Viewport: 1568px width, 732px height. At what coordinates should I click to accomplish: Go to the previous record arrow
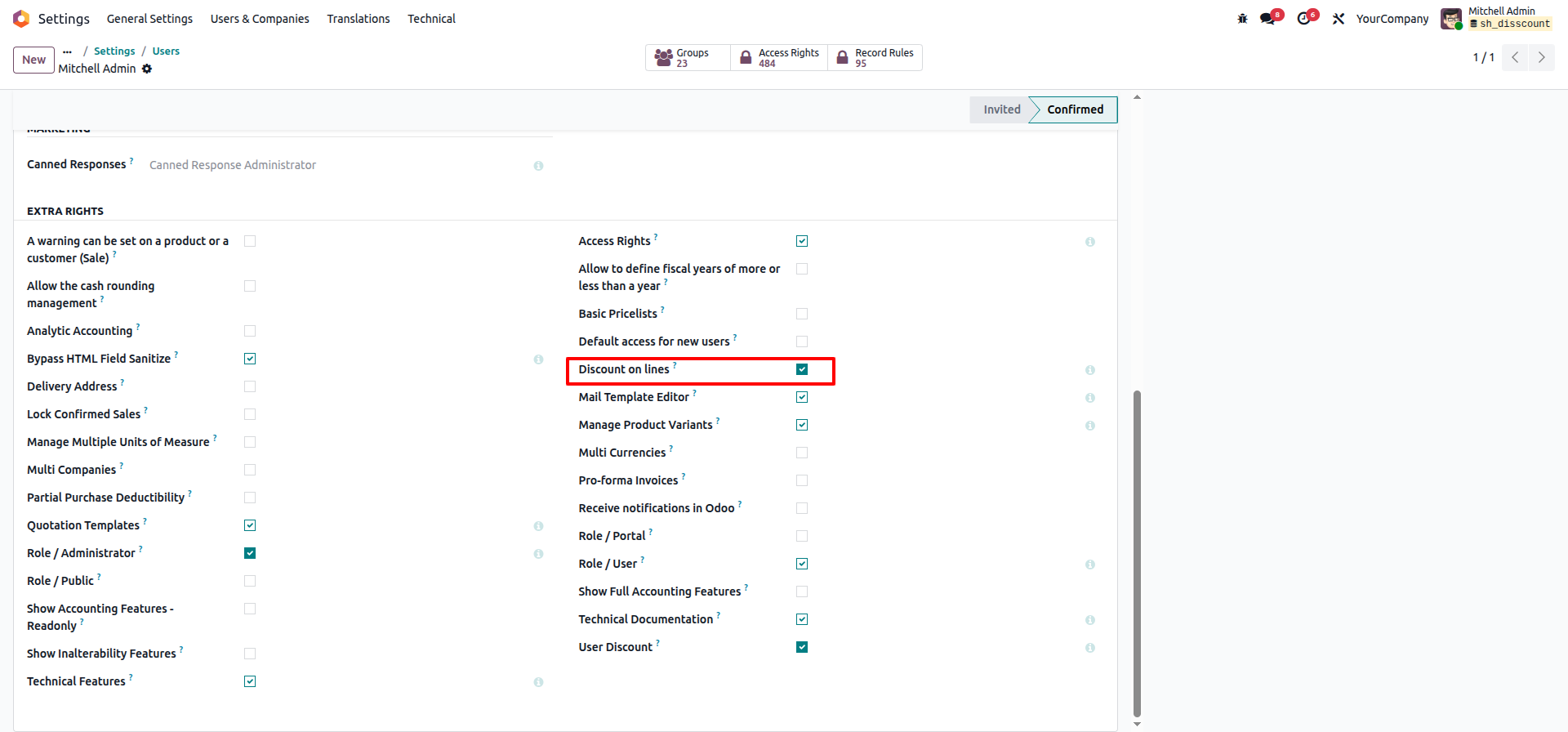point(1515,57)
